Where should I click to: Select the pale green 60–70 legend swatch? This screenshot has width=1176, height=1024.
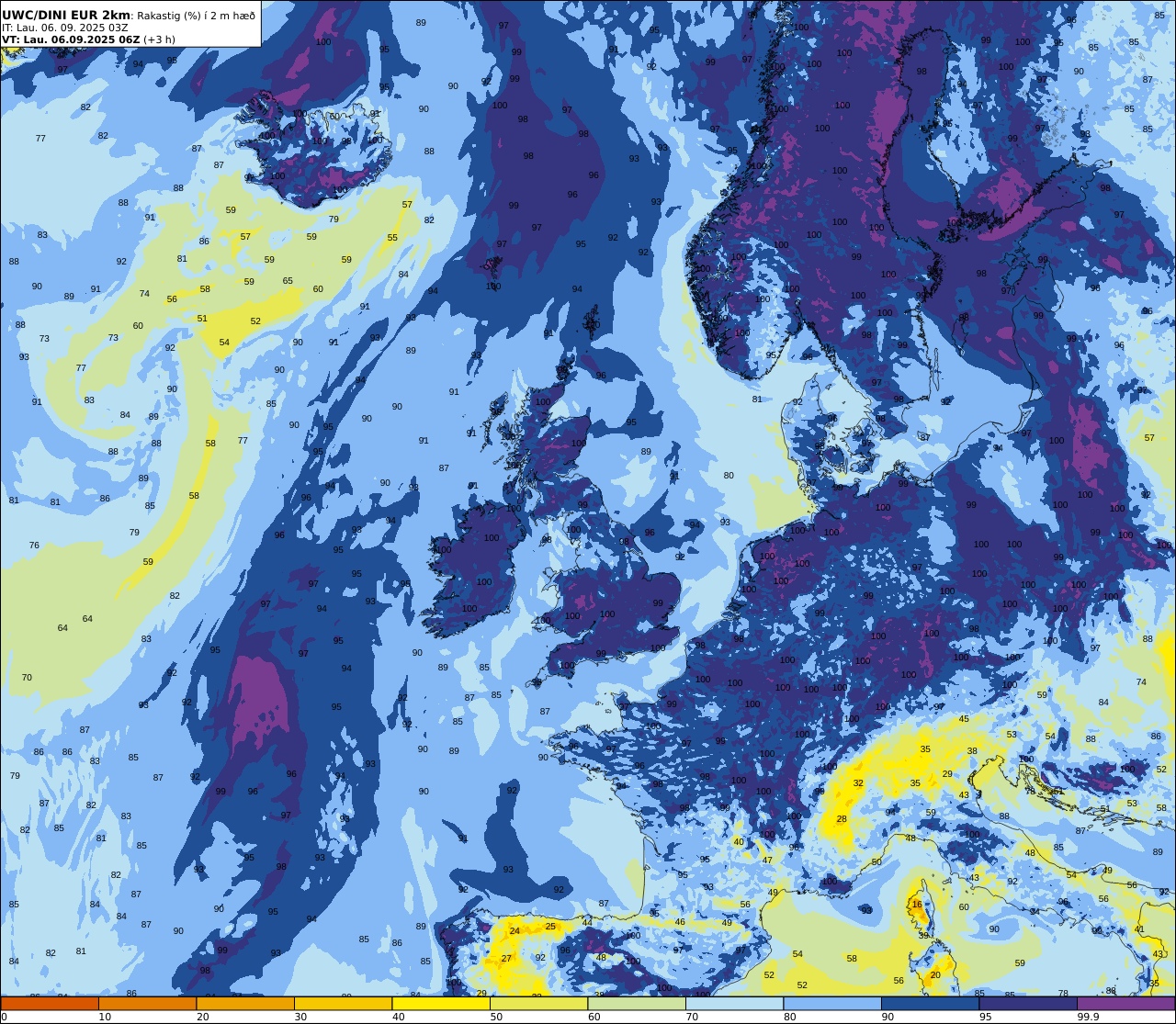tap(637, 1004)
